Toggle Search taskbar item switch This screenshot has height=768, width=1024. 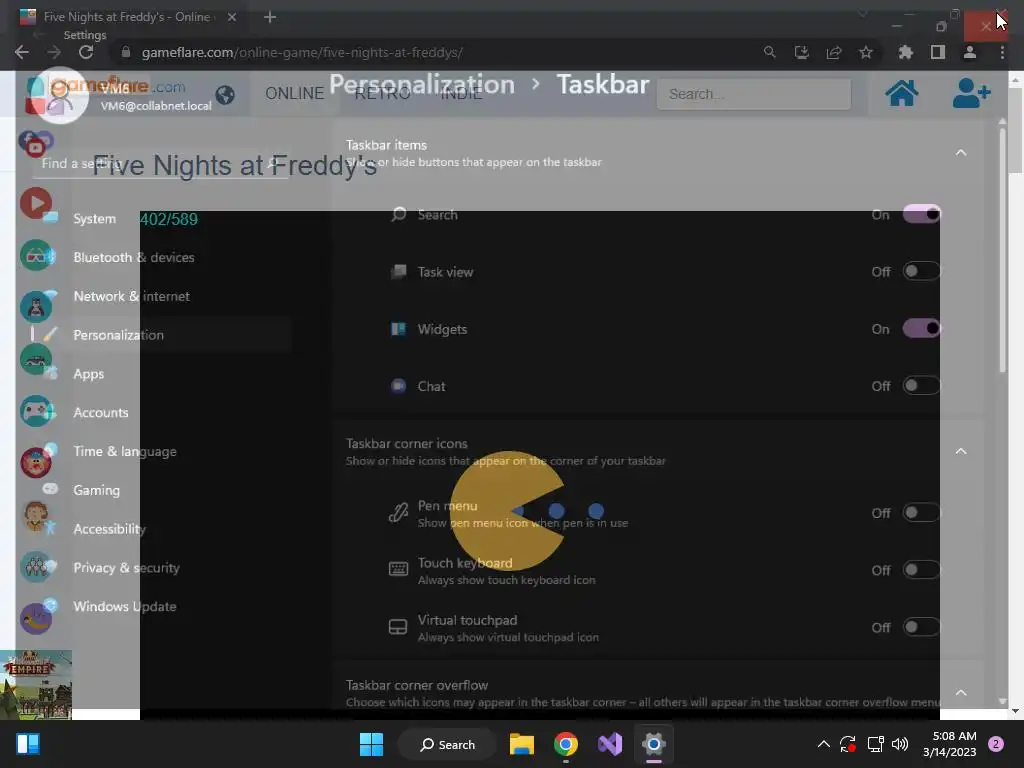pos(921,214)
